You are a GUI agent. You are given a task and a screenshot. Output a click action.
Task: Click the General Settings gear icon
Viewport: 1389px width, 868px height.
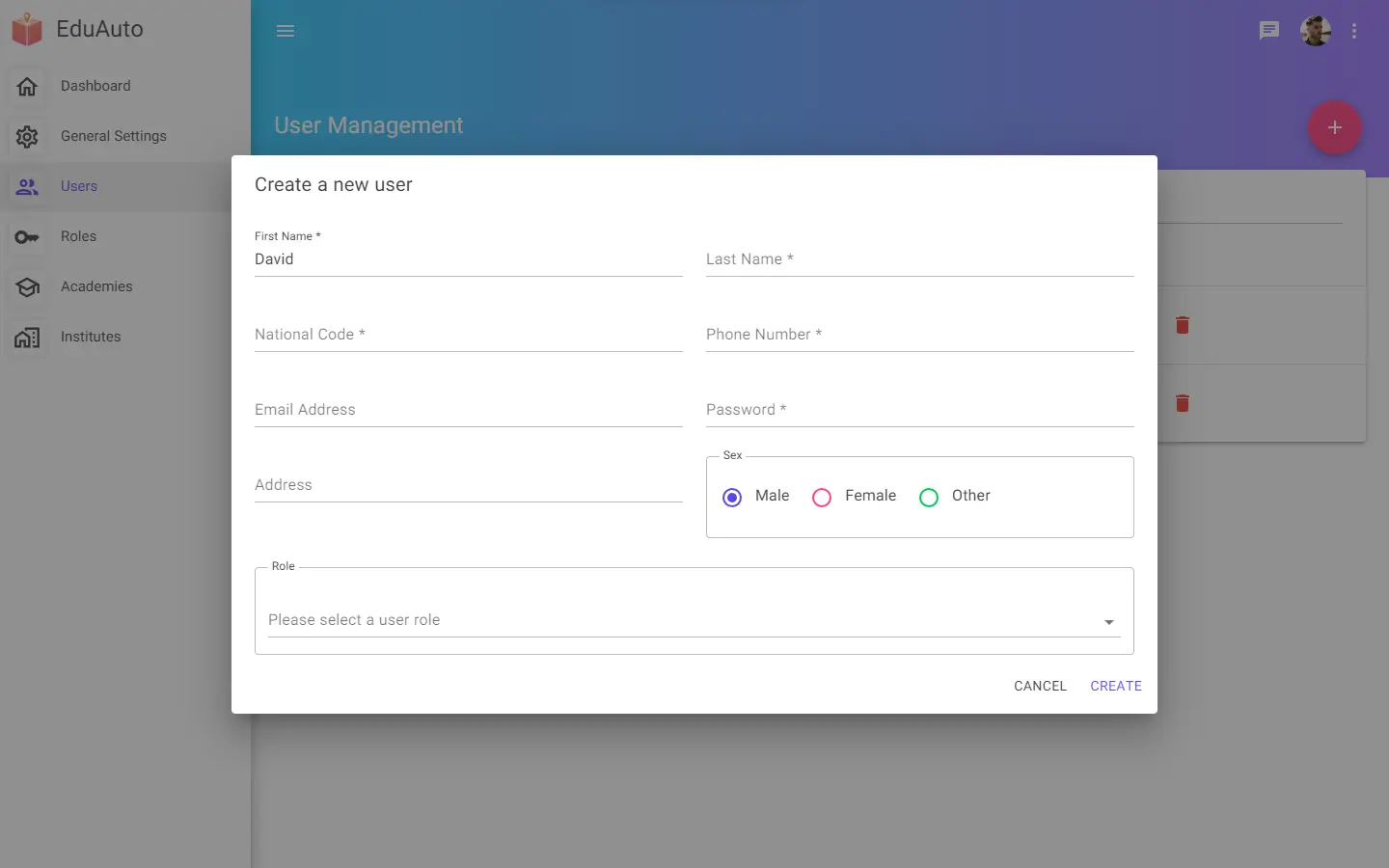(27, 136)
